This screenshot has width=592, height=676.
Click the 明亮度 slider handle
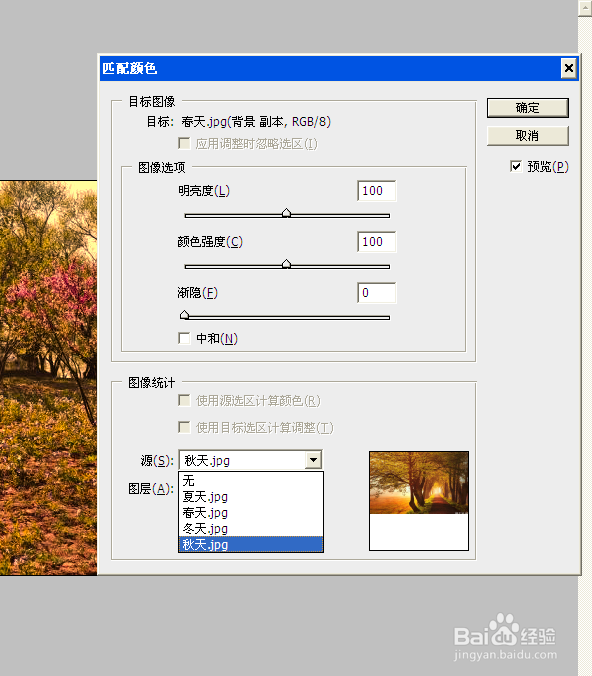[286, 213]
